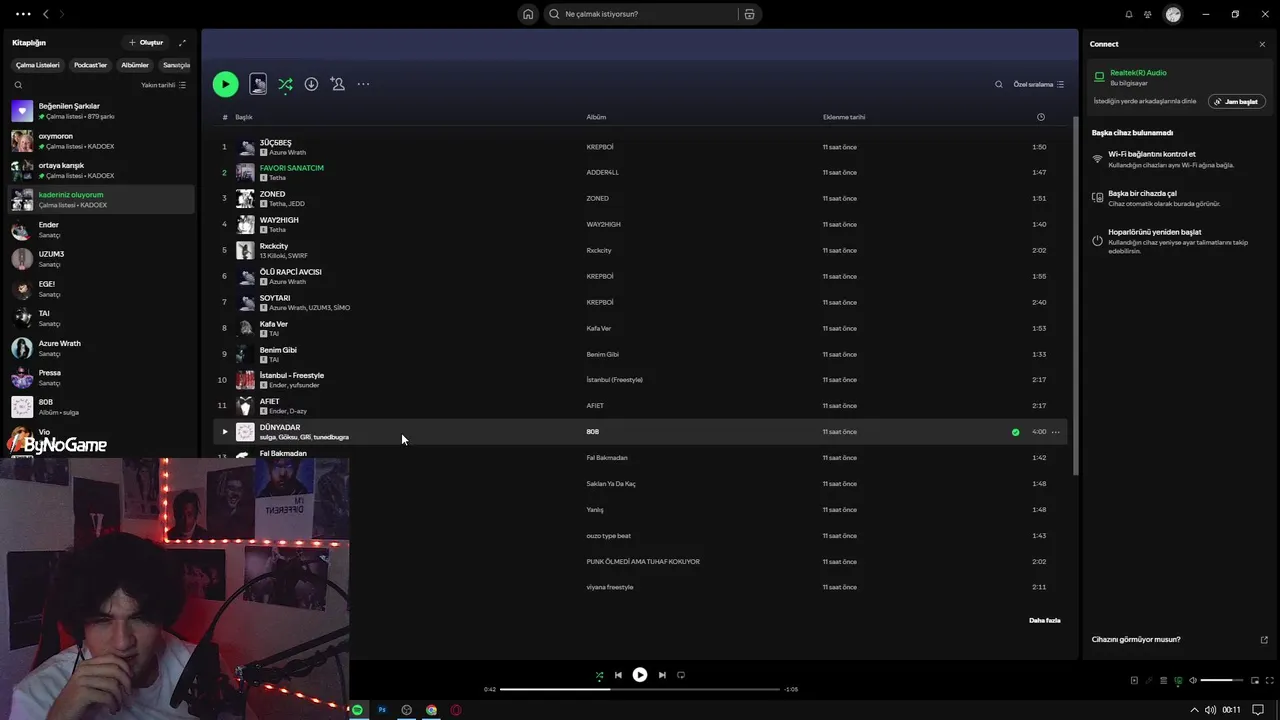
Task: Skip to the previous track
Action: click(618, 675)
